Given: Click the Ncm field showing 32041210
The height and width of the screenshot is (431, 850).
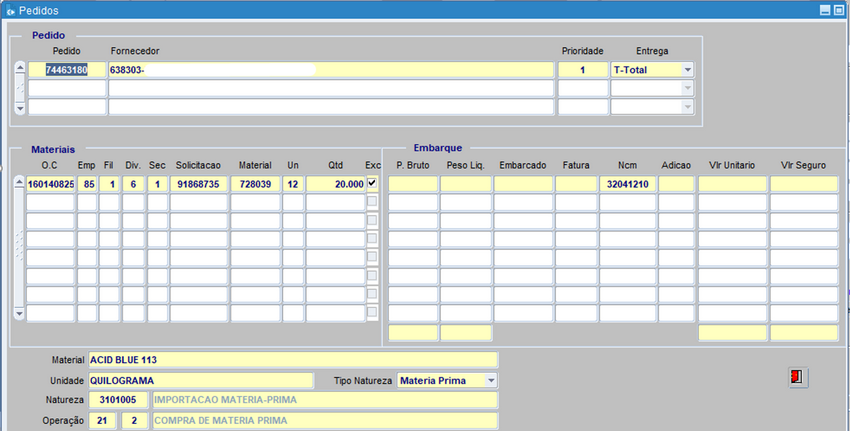Looking at the screenshot, I should point(627,184).
